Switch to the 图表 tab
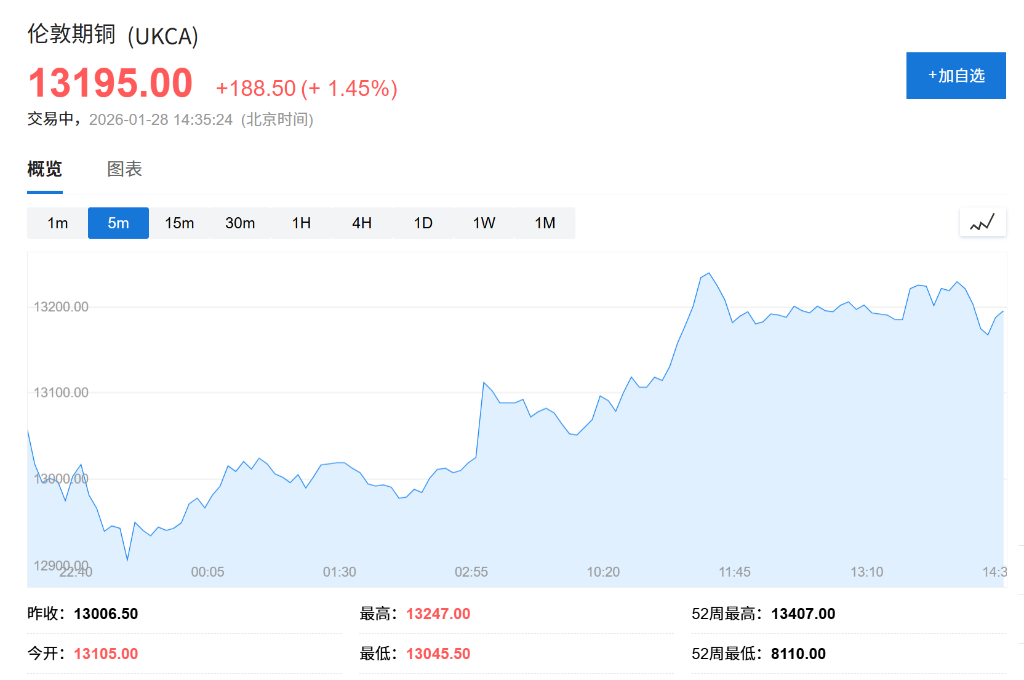The width and height of the screenshot is (1024, 680). 126,168
